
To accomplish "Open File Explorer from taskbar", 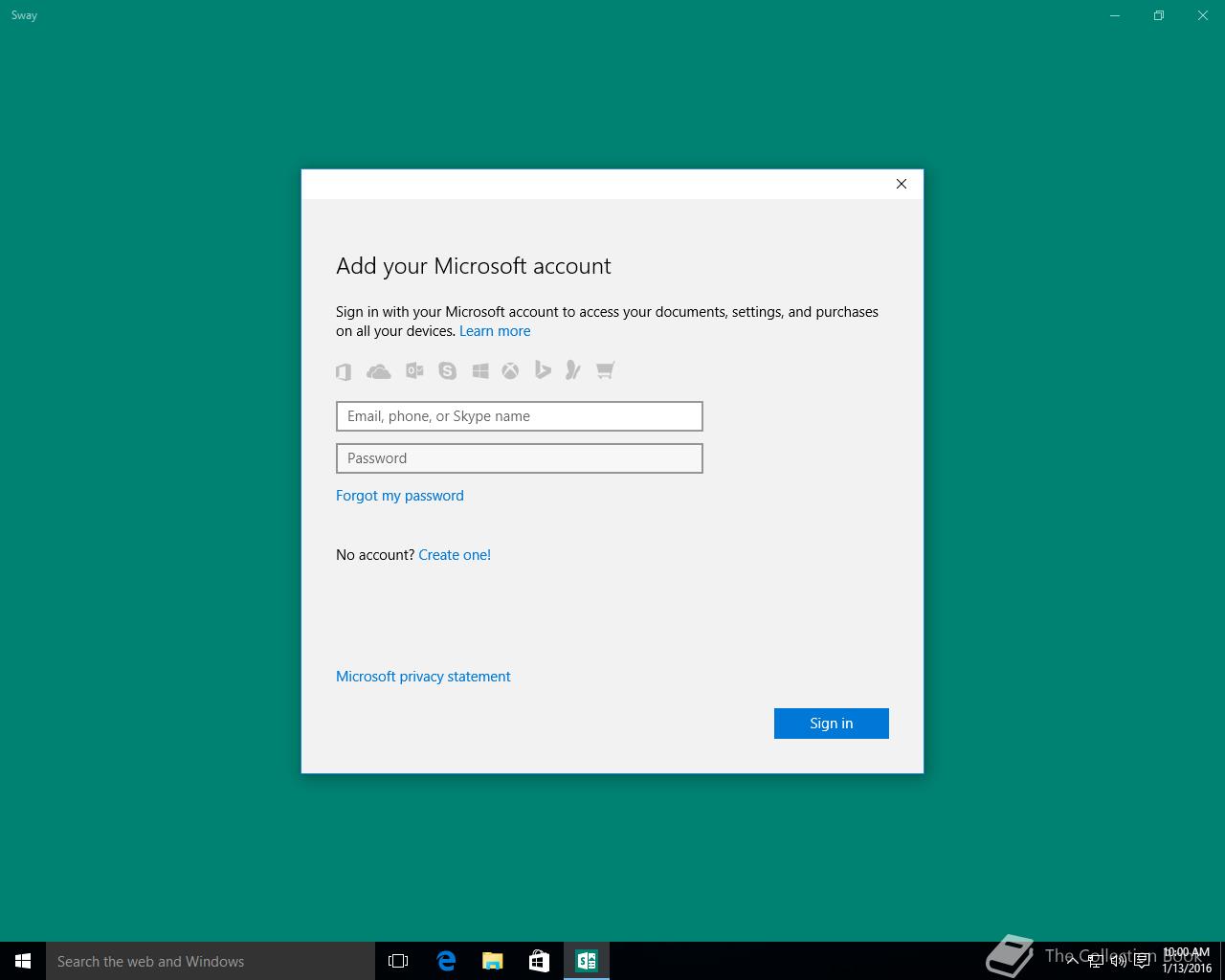I will [x=493, y=961].
